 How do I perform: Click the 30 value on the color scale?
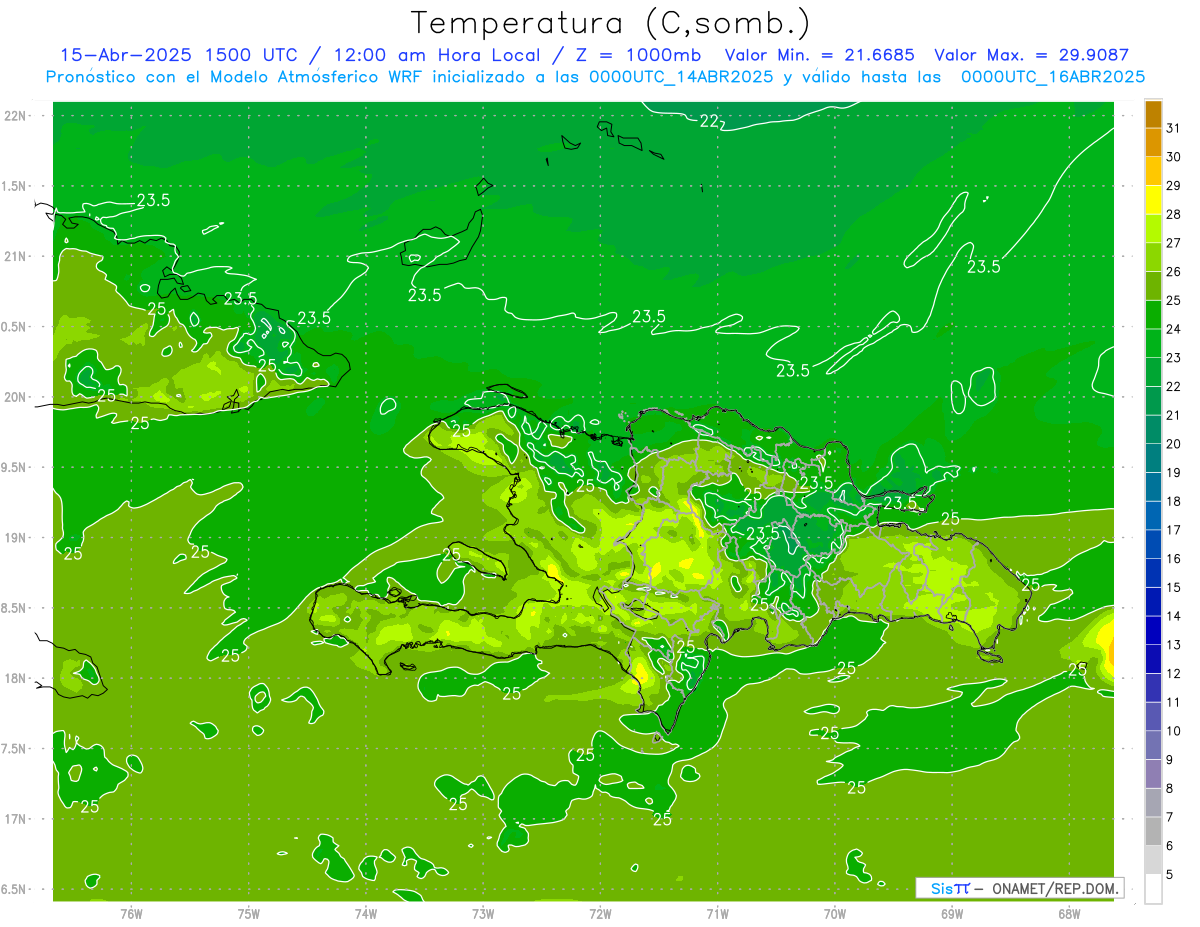pos(1174,157)
